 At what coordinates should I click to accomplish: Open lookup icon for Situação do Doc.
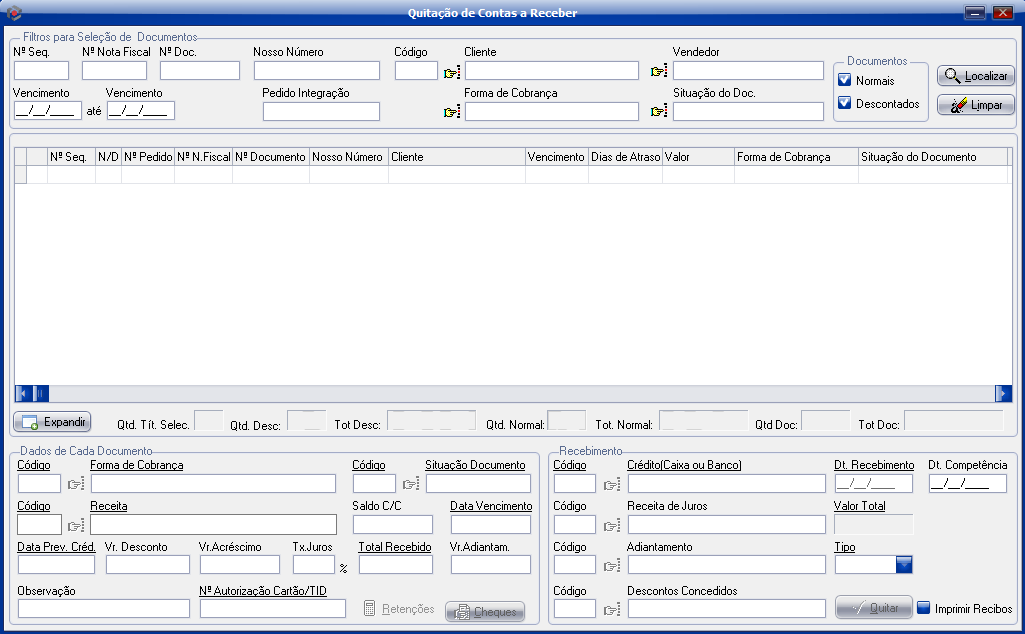pyautogui.click(x=659, y=112)
